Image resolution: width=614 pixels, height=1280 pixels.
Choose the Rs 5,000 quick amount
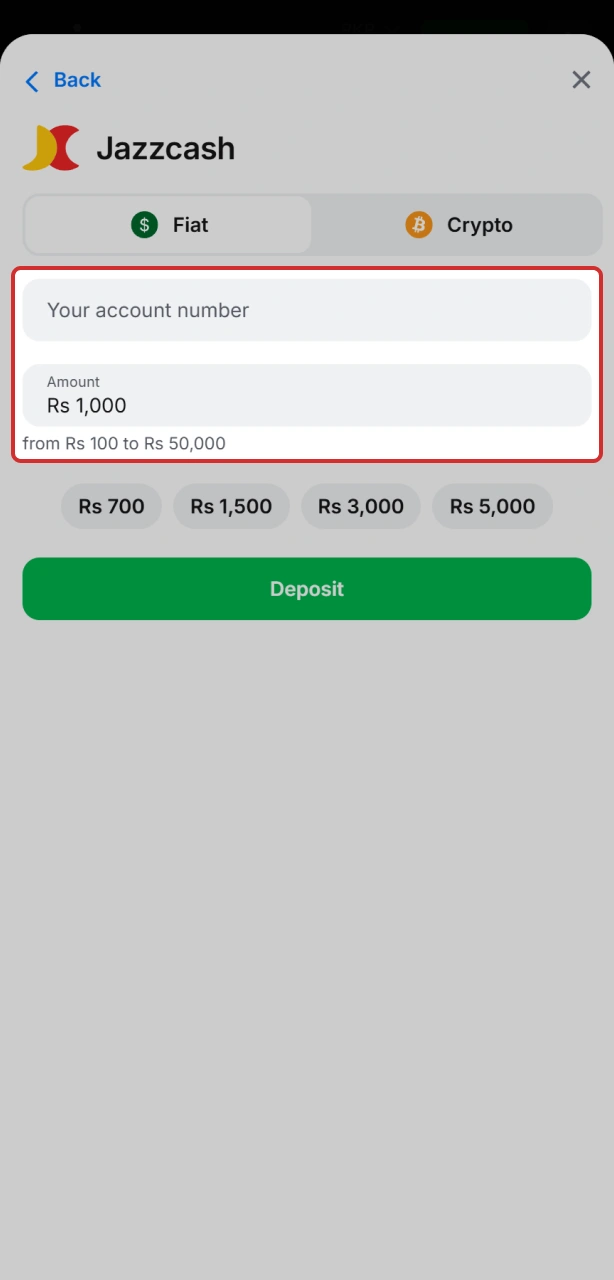pos(492,506)
